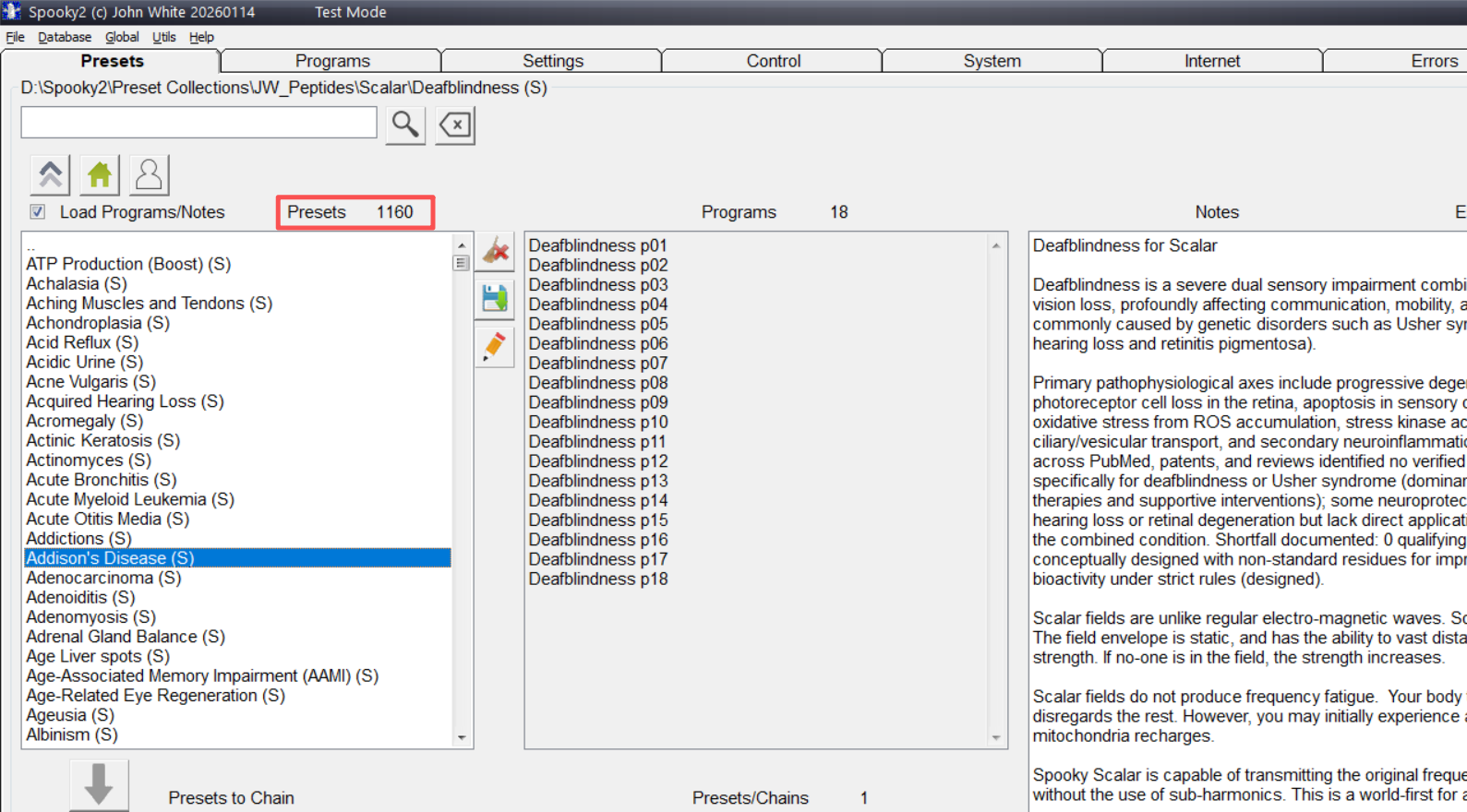Go to the home preset folder
Image resolution: width=1467 pixels, height=812 pixels.
(100, 174)
